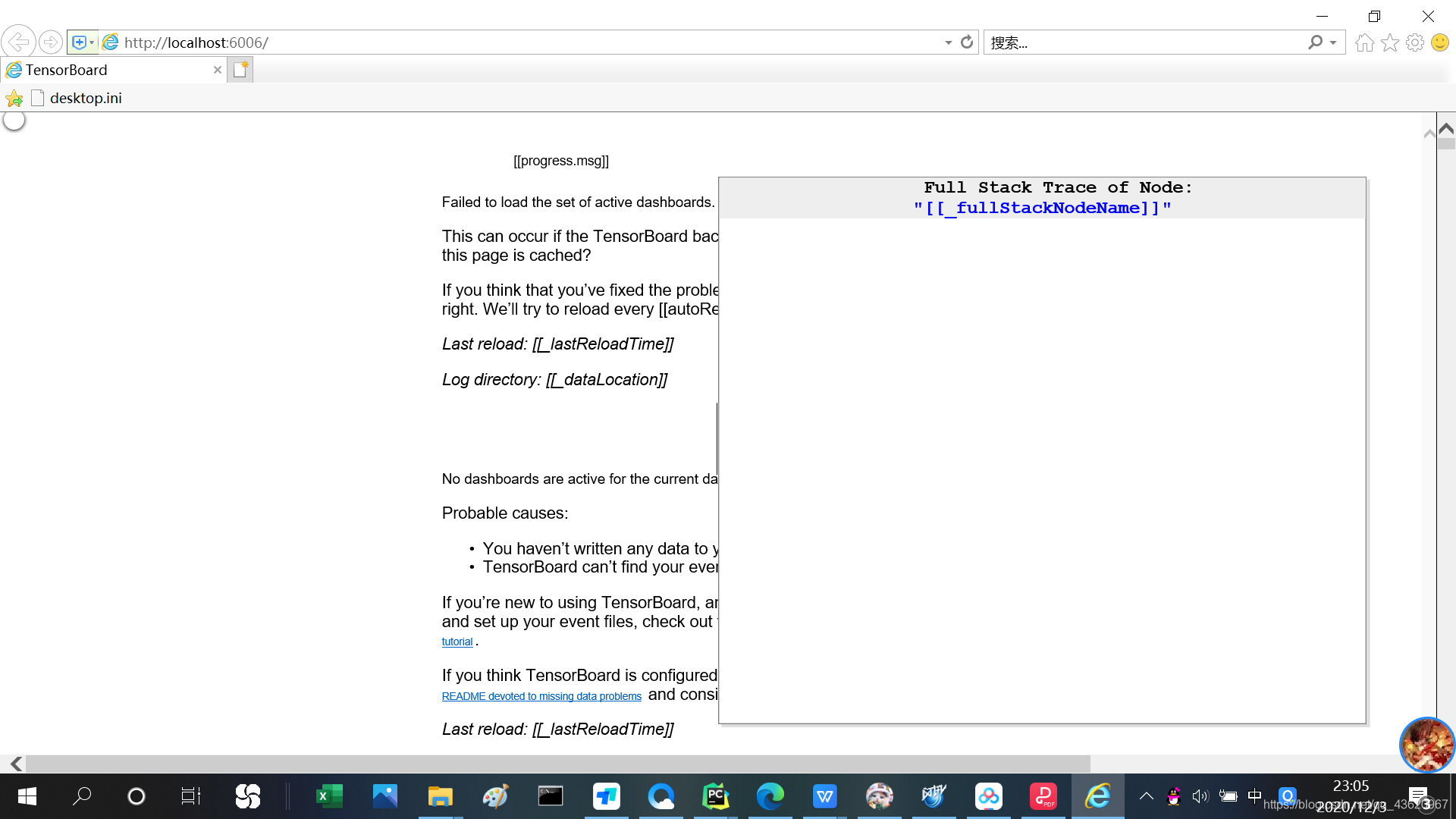The height and width of the screenshot is (819, 1456).
Task: Click the vertical scrollbar up arrow
Action: coord(1446,128)
